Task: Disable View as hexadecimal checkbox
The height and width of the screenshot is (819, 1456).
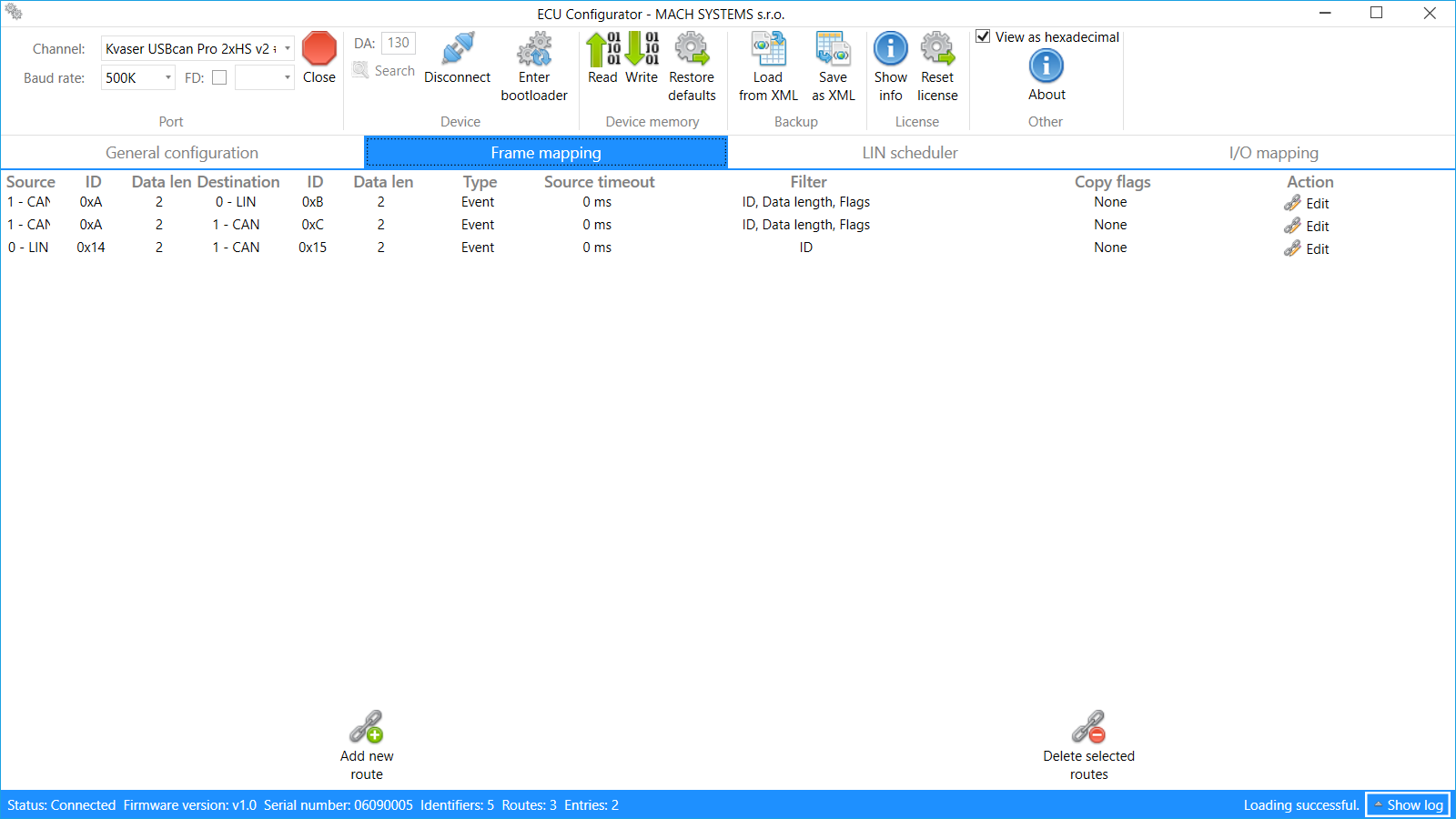Action: pyautogui.click(x=983, y=36)
